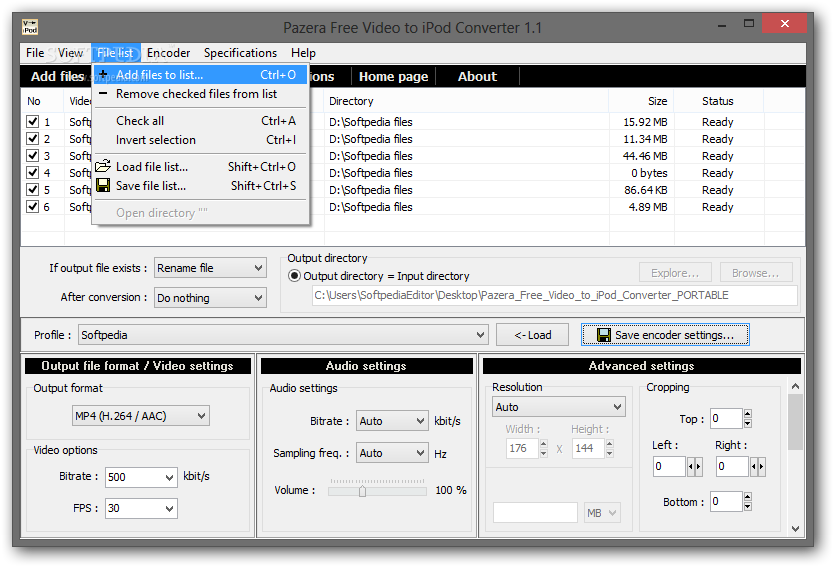834x567 pixels.
Task: Open the Resolution Auto dropdown
Action: coord(558,407)
